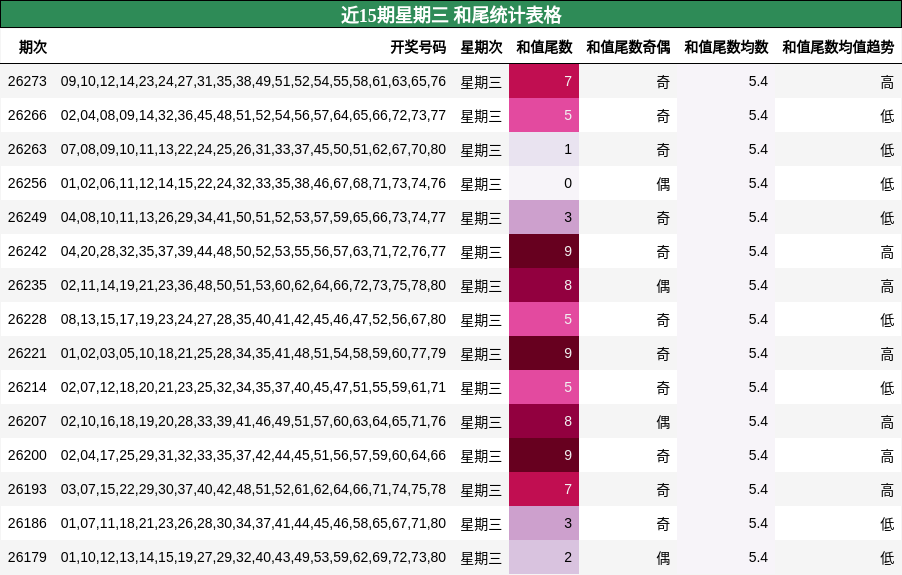Select the draw numbers of period 26273
The height and width of the screenshot is (575, 902).
coord(253,82)
